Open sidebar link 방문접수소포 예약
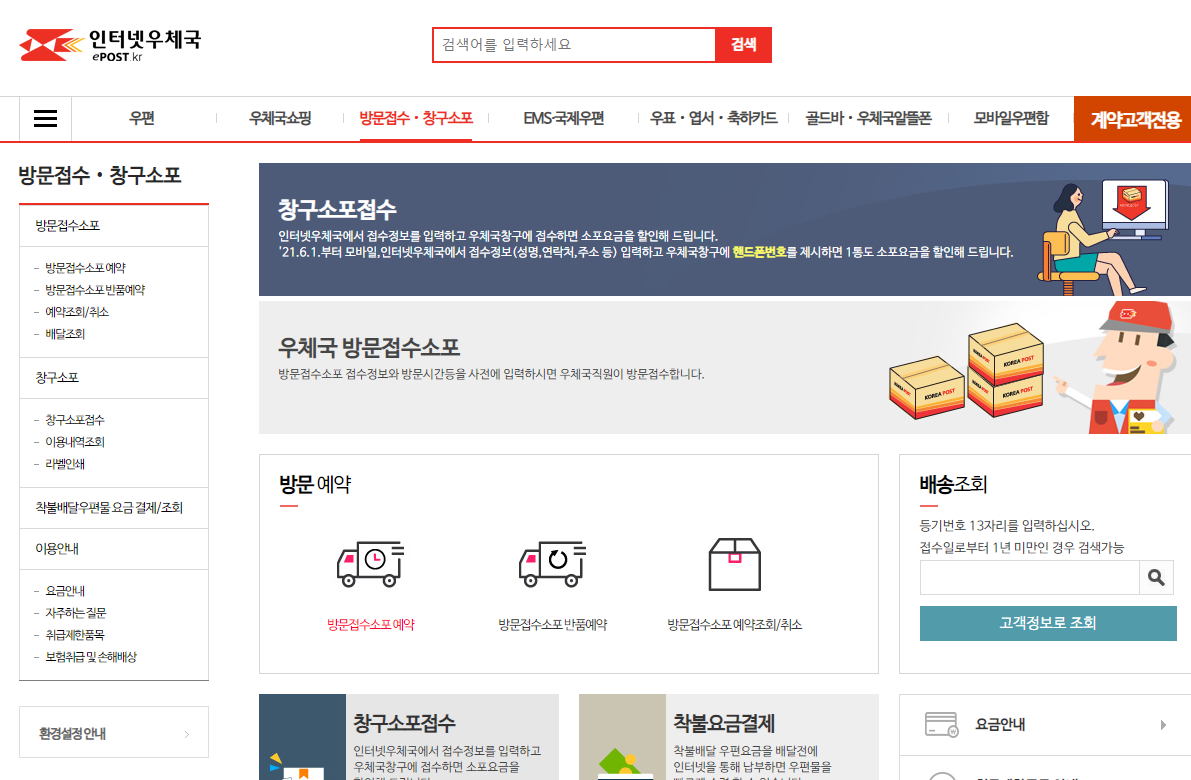Viewport: 1191px width, 780px height. tap(85, 268)
